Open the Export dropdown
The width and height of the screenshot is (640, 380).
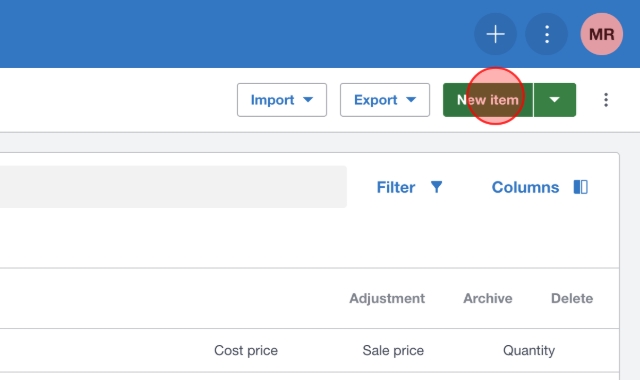click(x=384, y=100)
